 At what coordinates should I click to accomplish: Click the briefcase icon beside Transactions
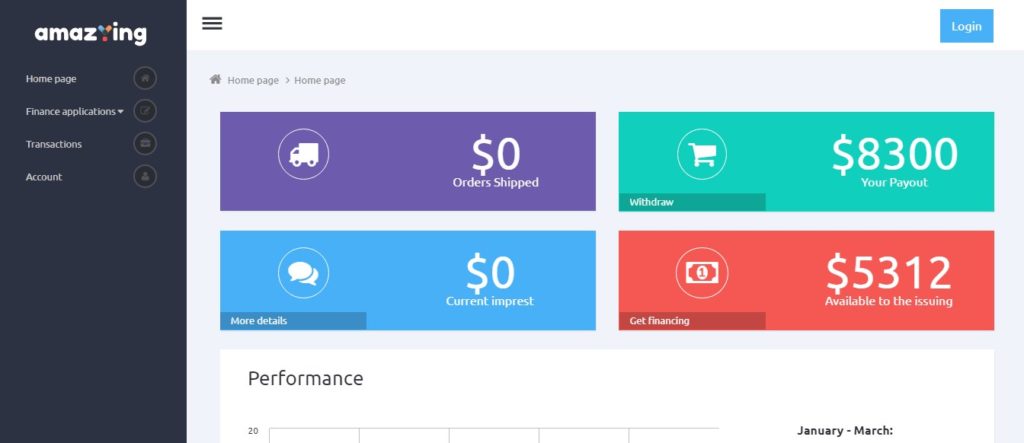click(x=145, y=144)
